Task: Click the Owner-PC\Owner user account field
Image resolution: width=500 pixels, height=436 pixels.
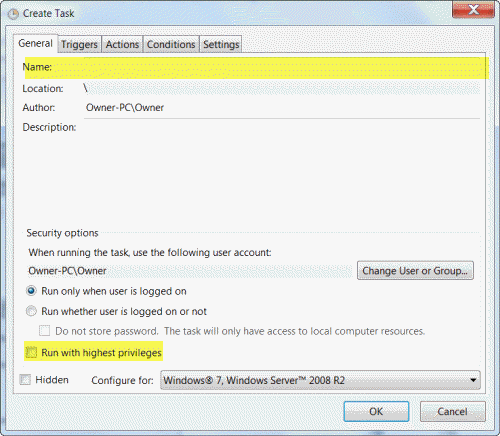Action: (190, 271)
